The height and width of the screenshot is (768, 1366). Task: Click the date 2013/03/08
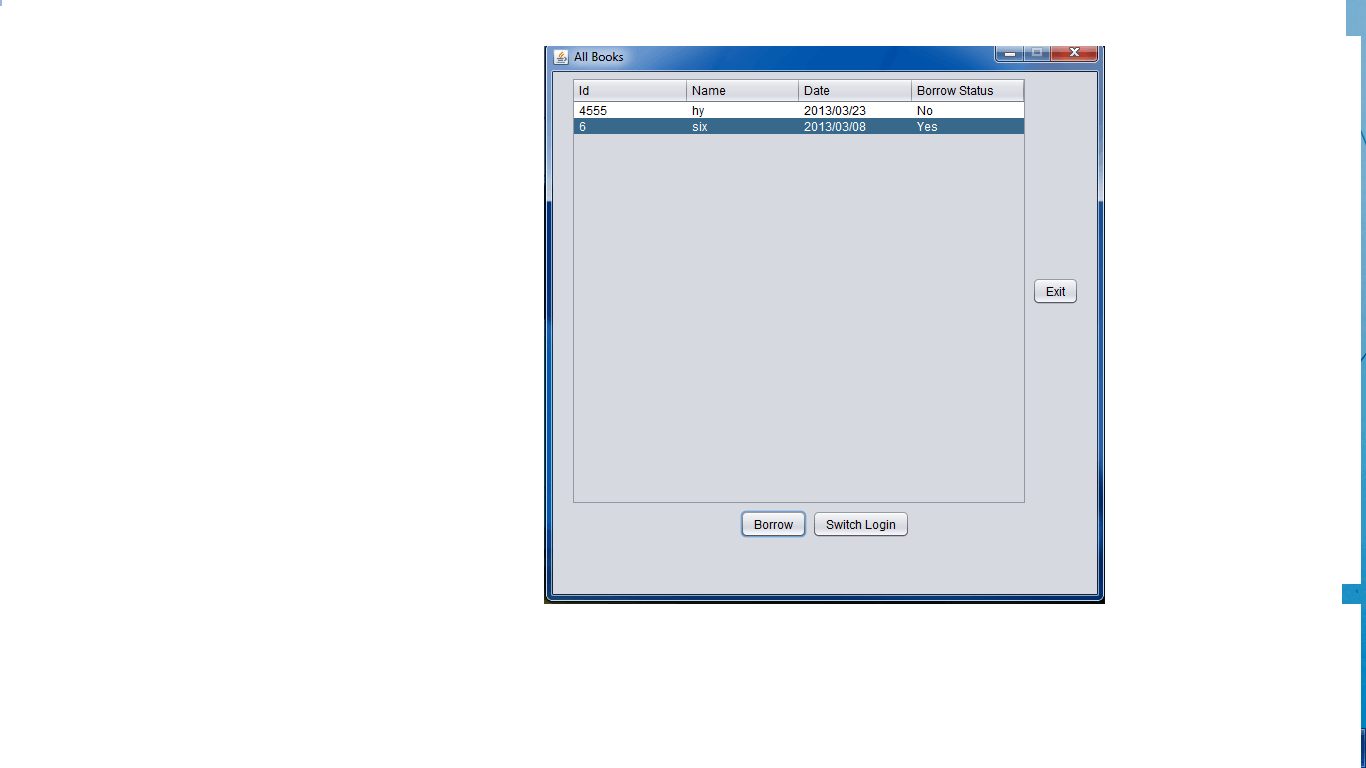855,126
